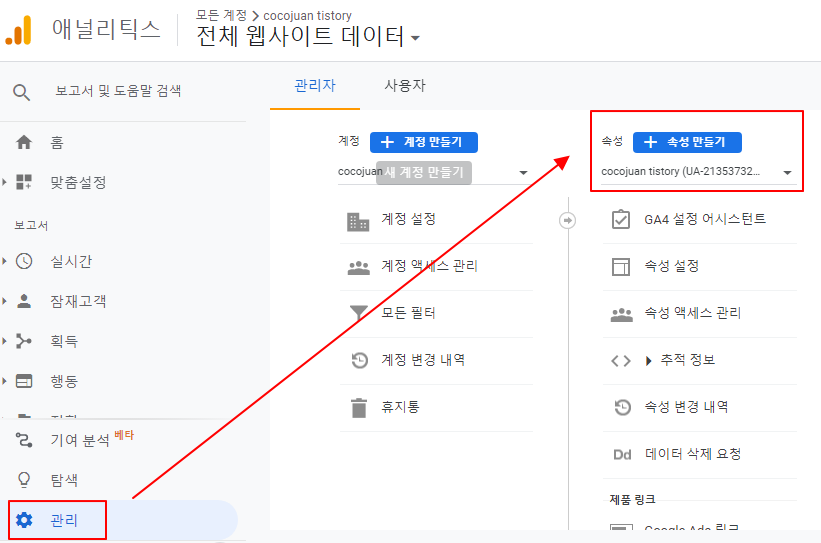Click the Analytics logo icon
Screen dimensions: 821x543
pyautogui.click(x=18, y=30)
